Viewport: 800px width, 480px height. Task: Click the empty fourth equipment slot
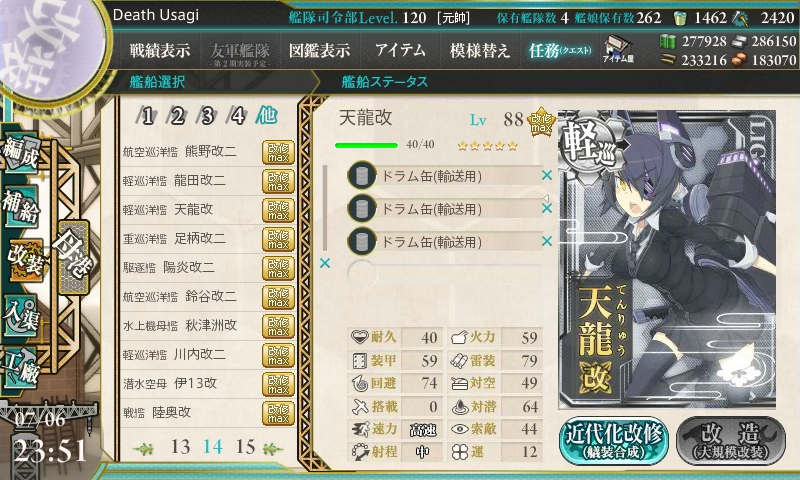click(x=444, y=274)
